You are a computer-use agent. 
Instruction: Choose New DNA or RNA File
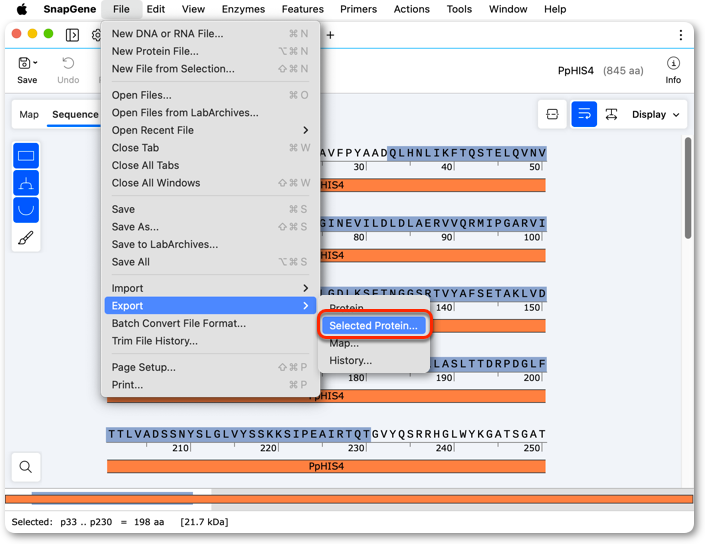pos(210,34)
